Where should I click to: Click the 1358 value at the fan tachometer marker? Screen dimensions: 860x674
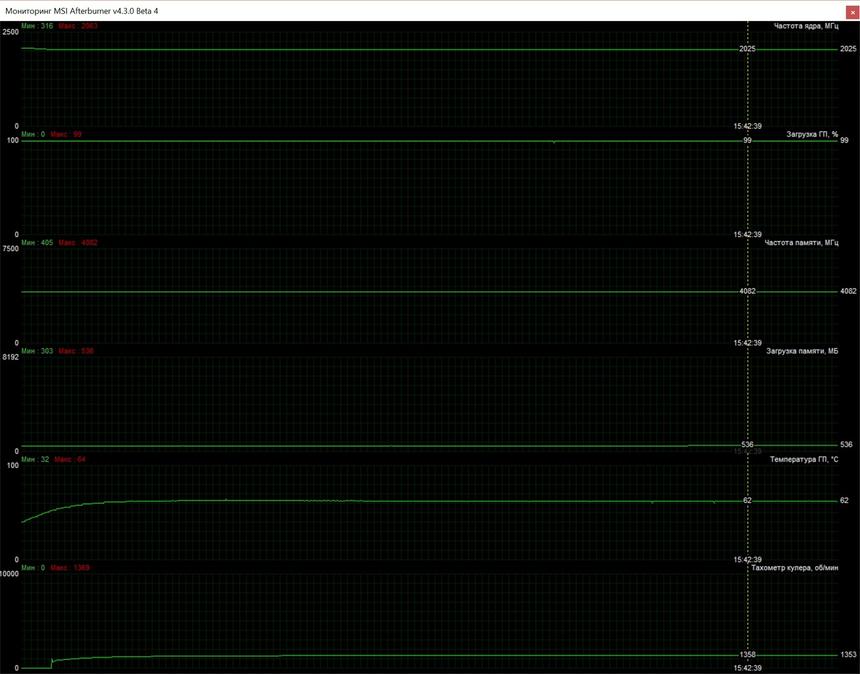[747, 654]
